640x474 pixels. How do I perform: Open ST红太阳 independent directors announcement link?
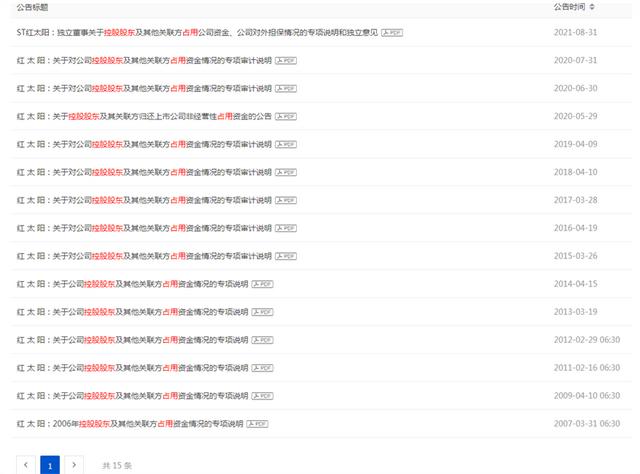point(197,33)
